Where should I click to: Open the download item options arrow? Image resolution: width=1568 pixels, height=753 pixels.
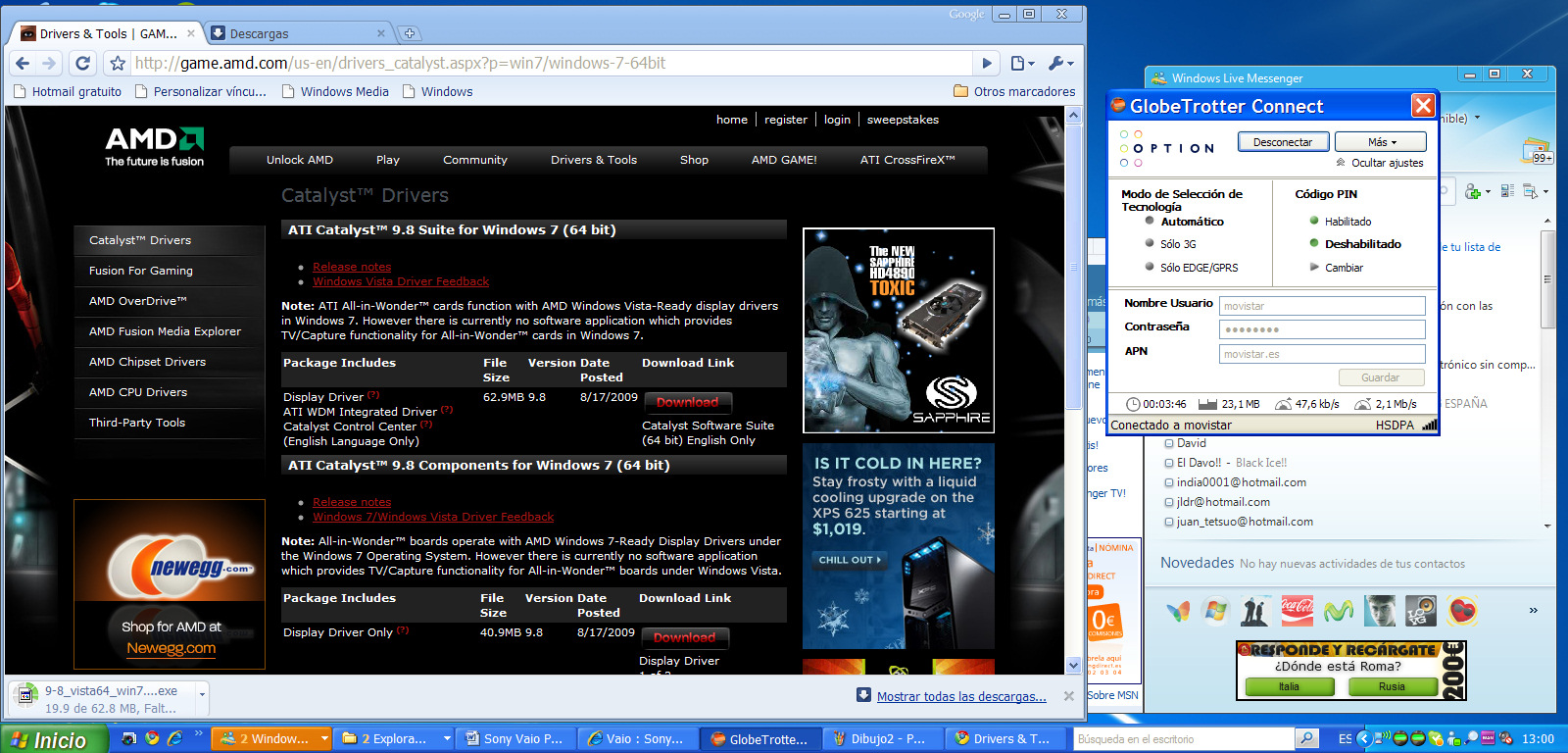(202, 693)
